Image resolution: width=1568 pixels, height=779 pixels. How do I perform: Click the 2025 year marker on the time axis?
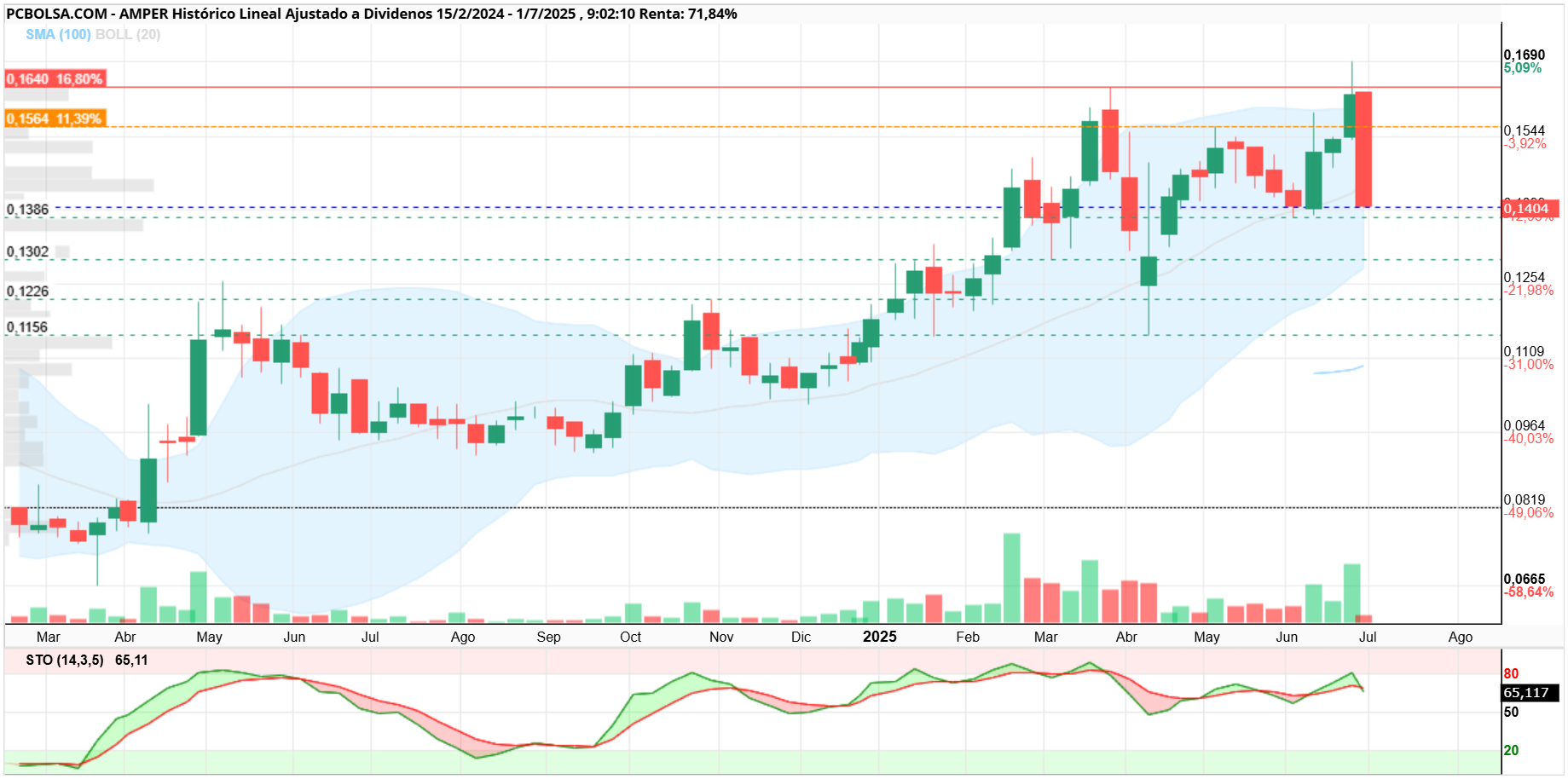(879, 637)
